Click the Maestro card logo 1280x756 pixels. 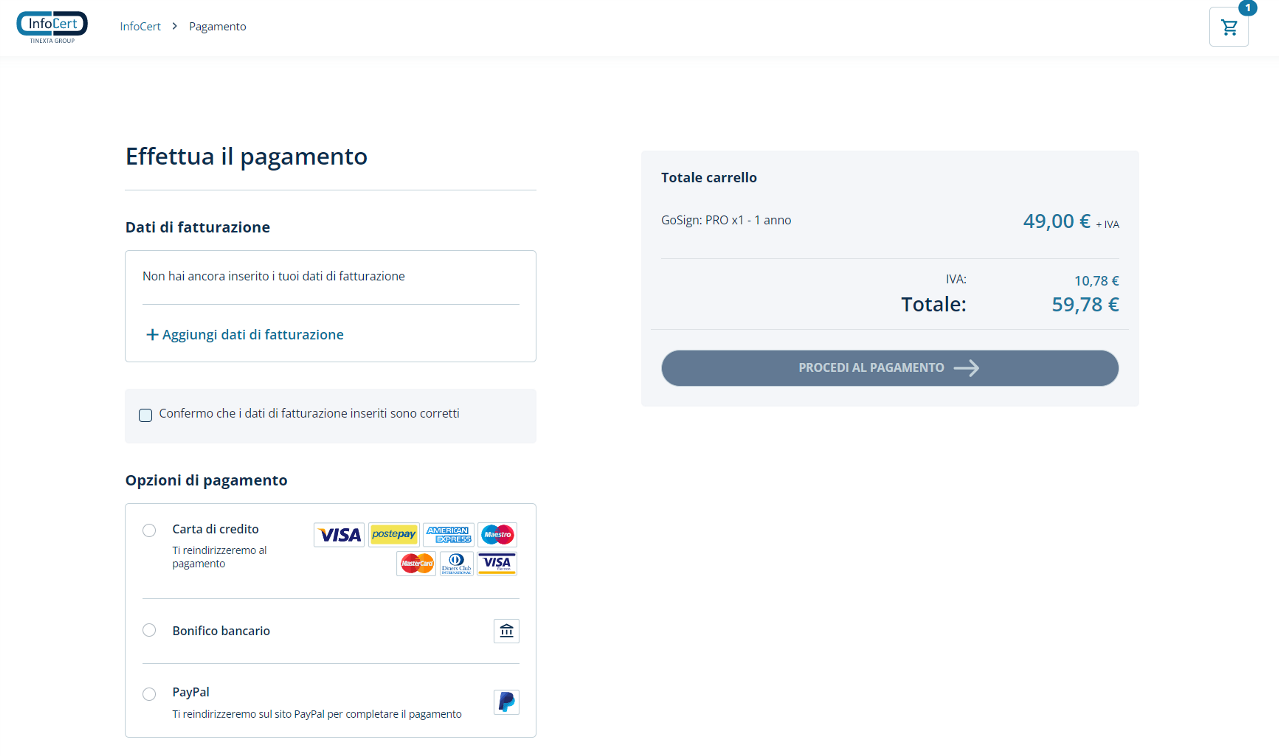[x=497, y=535]
